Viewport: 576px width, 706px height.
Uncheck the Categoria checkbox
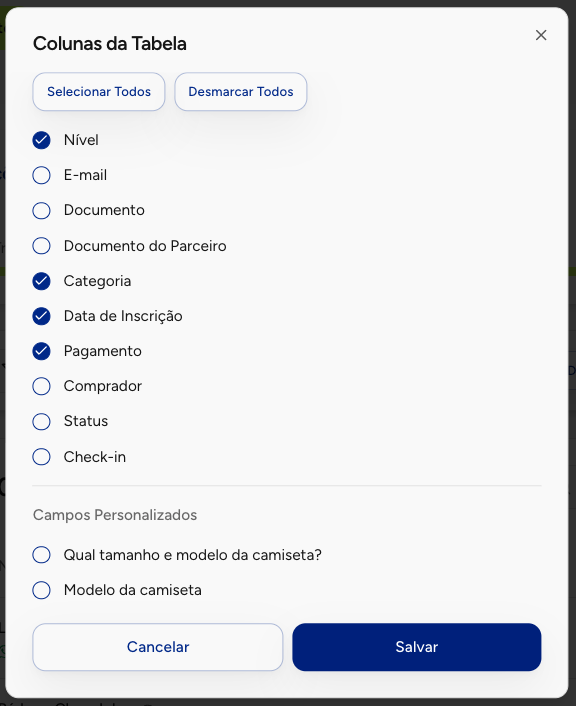click(x=41, y=281)
